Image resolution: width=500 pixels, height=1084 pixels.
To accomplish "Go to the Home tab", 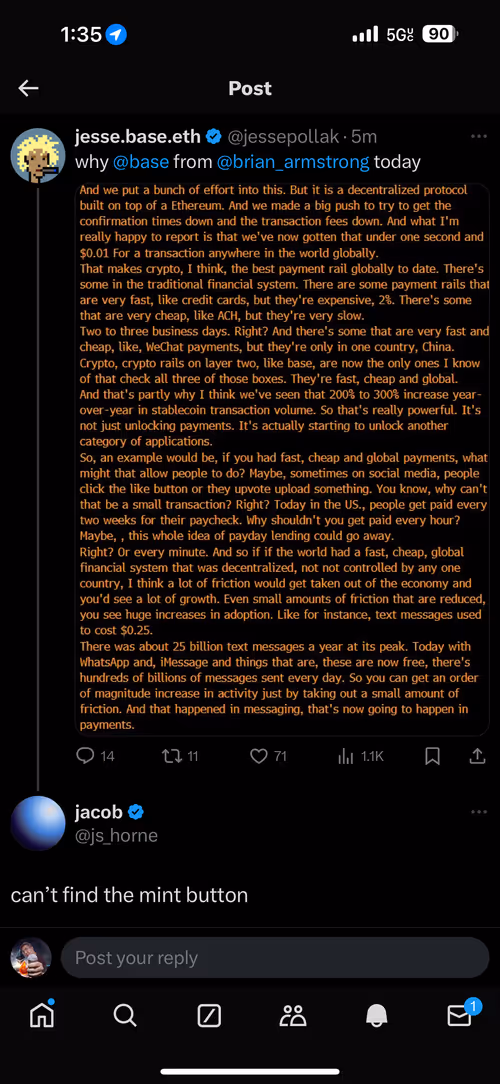I will [x=41, y=1015].
